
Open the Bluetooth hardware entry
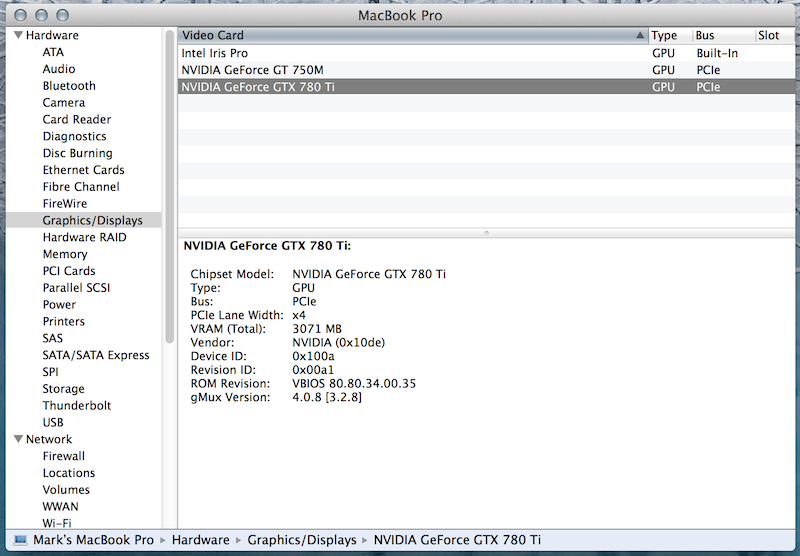[x=69, y=86]
